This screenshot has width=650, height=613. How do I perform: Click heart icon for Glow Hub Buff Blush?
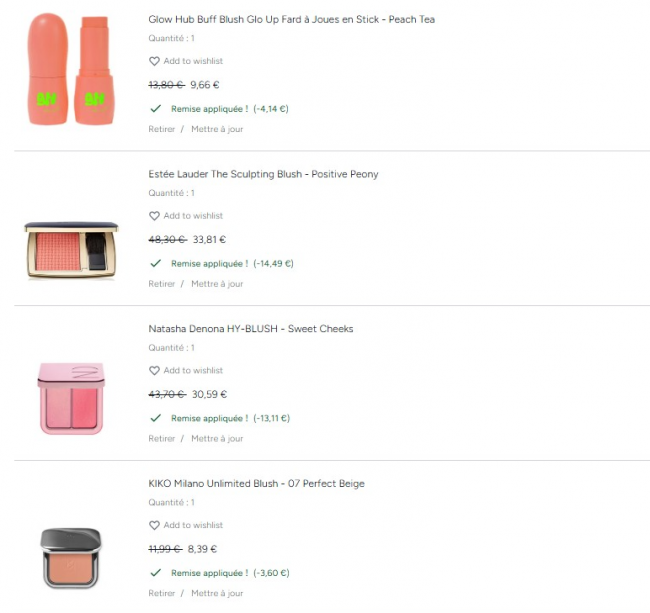[154, 61]
